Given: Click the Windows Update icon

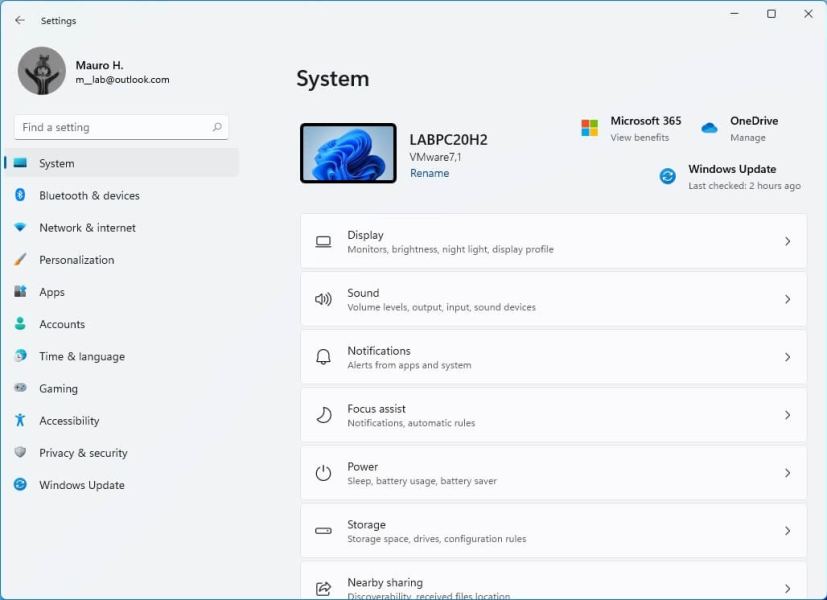Looking at the screenshot, I should click(667, 176).
